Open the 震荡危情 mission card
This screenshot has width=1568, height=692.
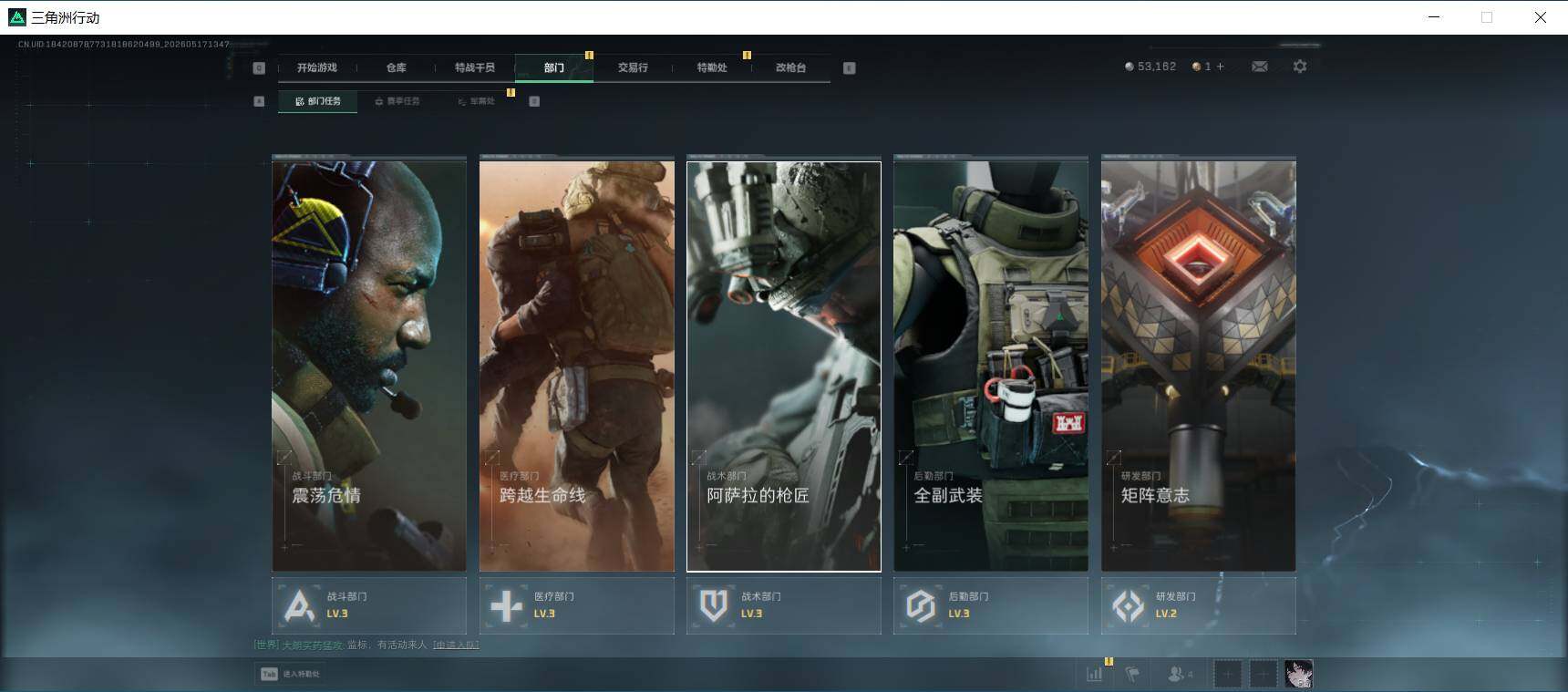(x=369, y=367)
